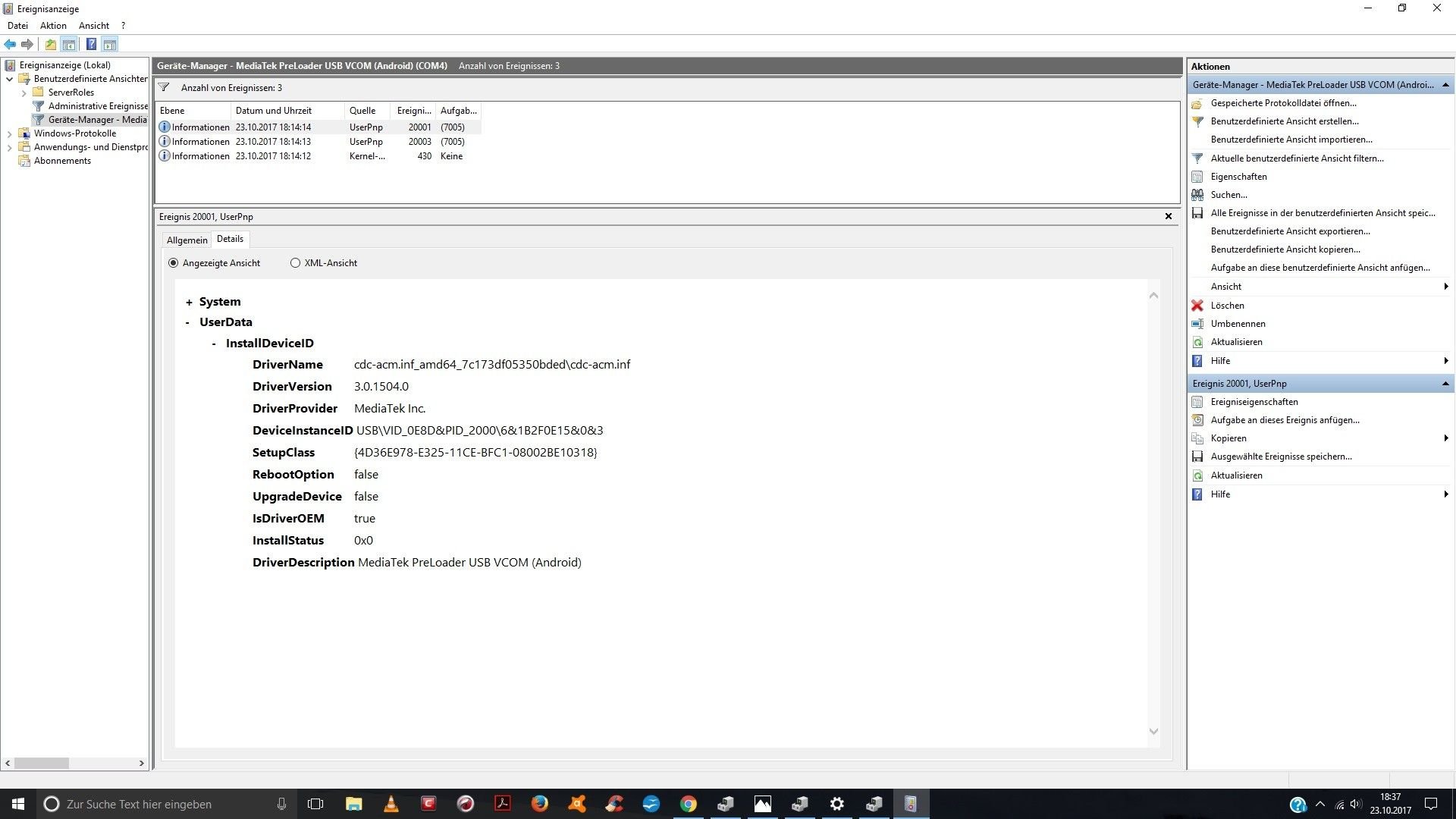1456x819 pixels.
Task: Open the Kopieren submenu arrow
Action: point(1446,438)
